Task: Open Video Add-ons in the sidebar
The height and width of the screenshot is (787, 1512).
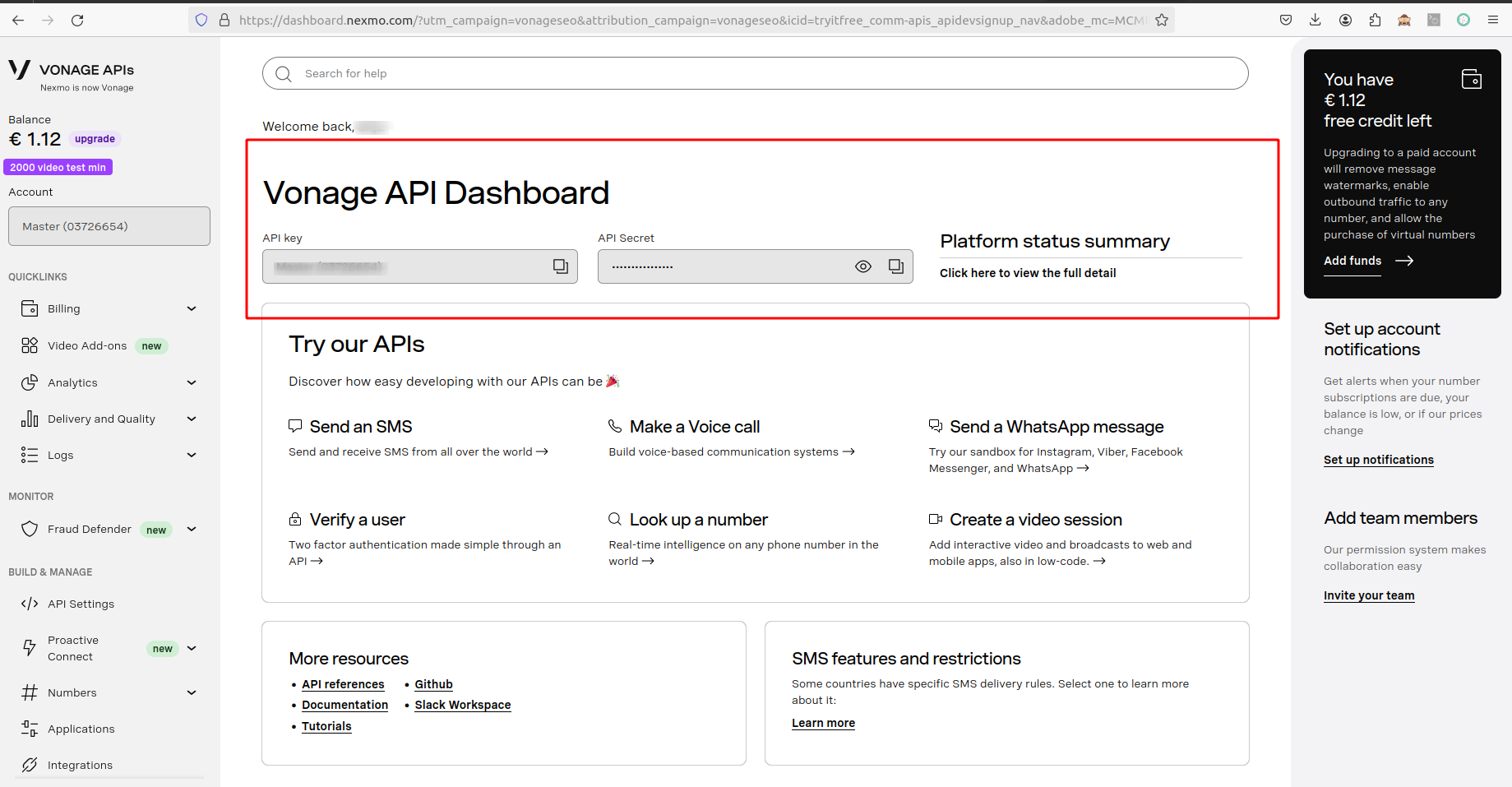Action: point(87,346)
